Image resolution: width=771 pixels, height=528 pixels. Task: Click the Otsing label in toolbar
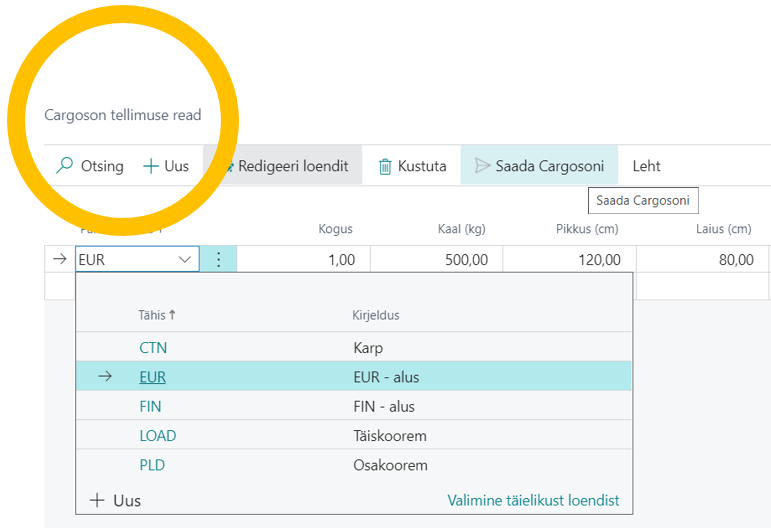102,166
